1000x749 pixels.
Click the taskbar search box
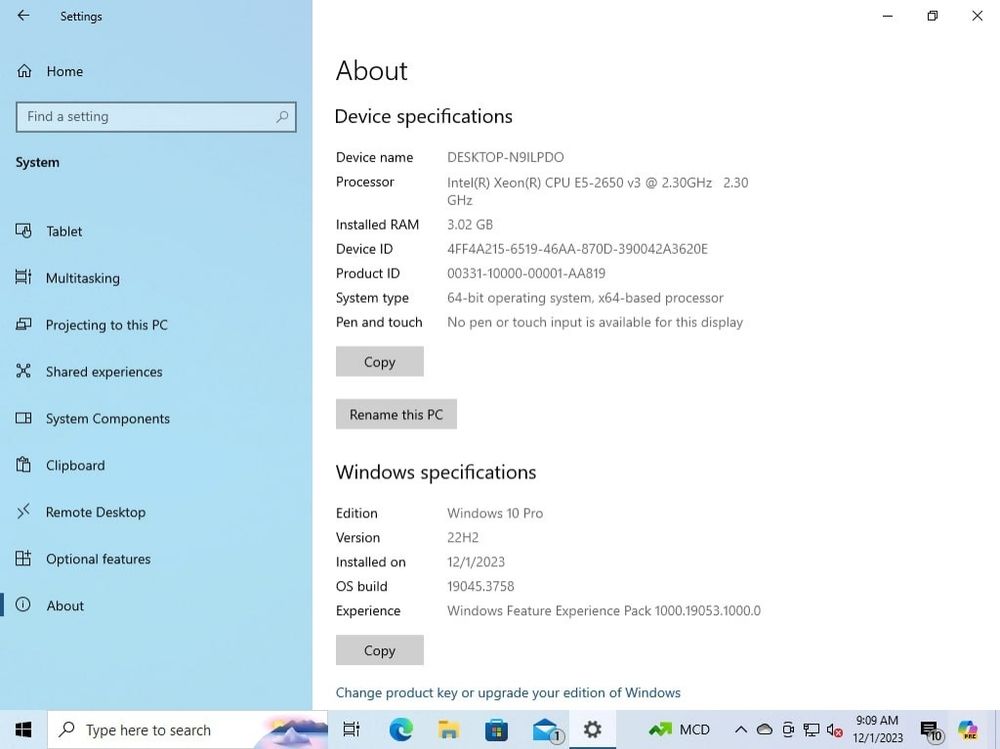point(187,729)
